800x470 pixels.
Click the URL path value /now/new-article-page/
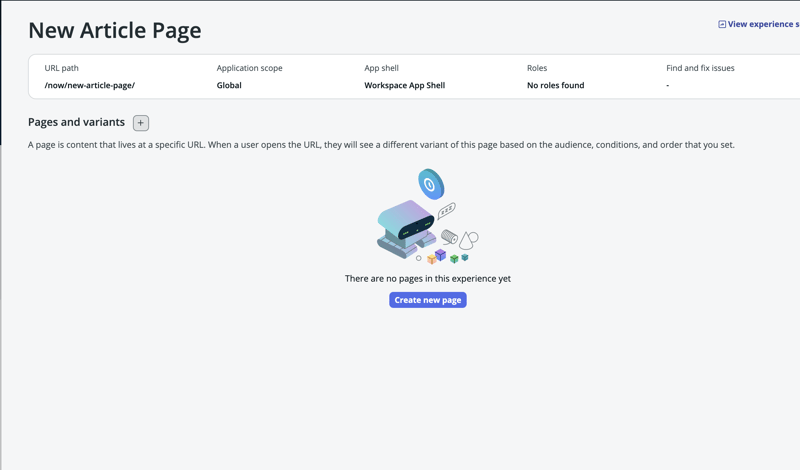[90, 85]
